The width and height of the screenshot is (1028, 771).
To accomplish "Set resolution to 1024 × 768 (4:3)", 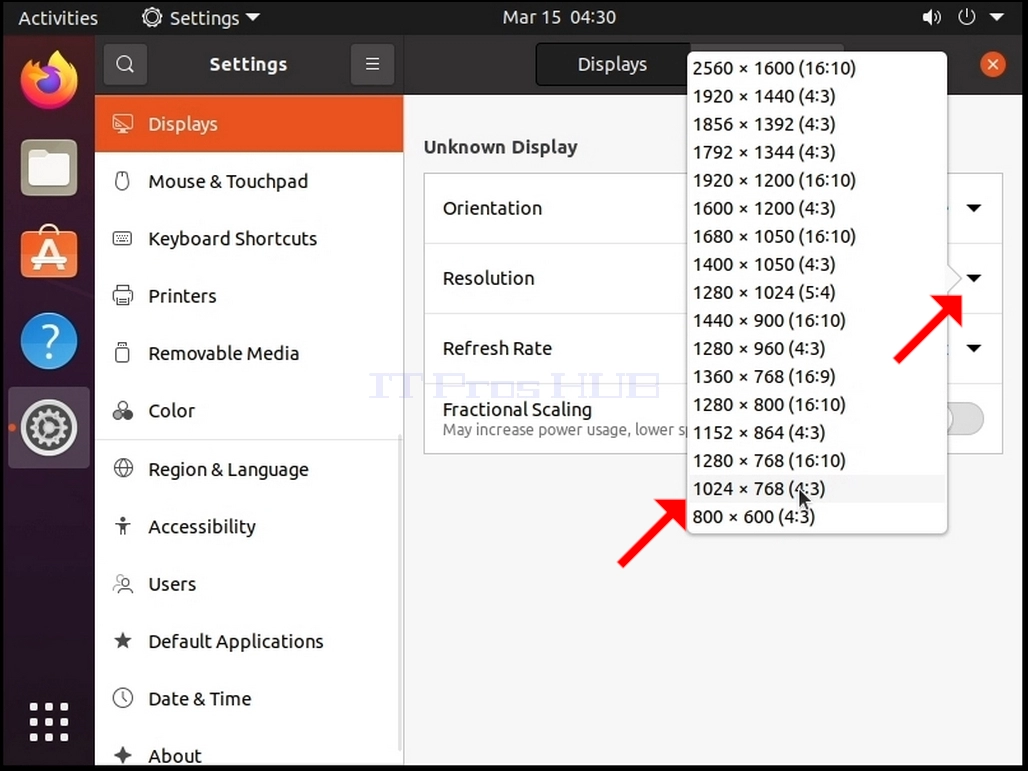I will point(817,489).
